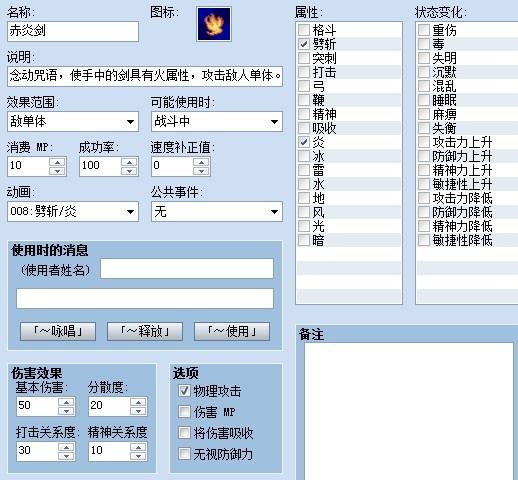Check the 暗 attribute checkbox
Screen dimensions: 518x480
[304, 240]
